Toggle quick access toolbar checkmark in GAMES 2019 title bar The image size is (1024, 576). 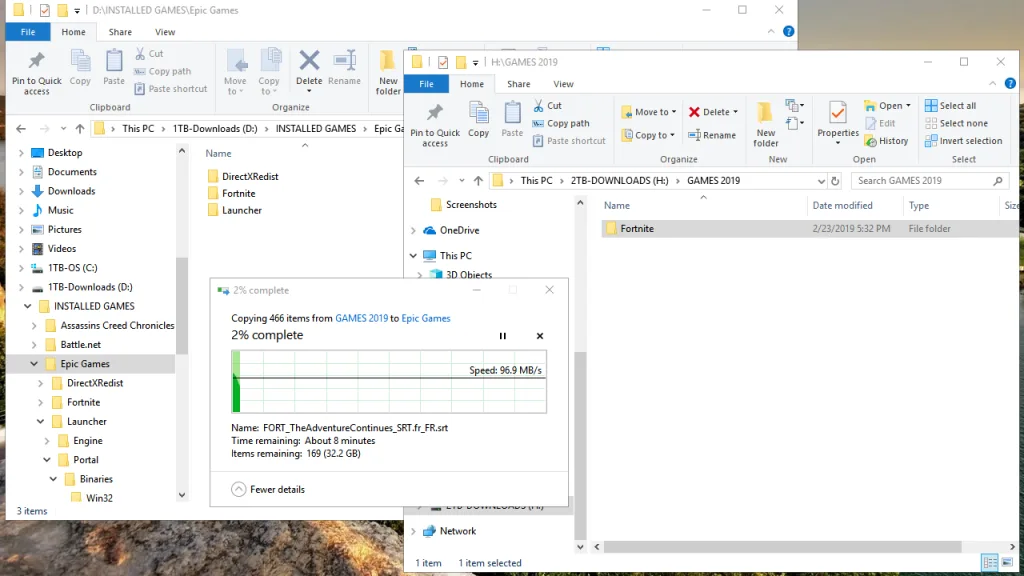point(443,63)
